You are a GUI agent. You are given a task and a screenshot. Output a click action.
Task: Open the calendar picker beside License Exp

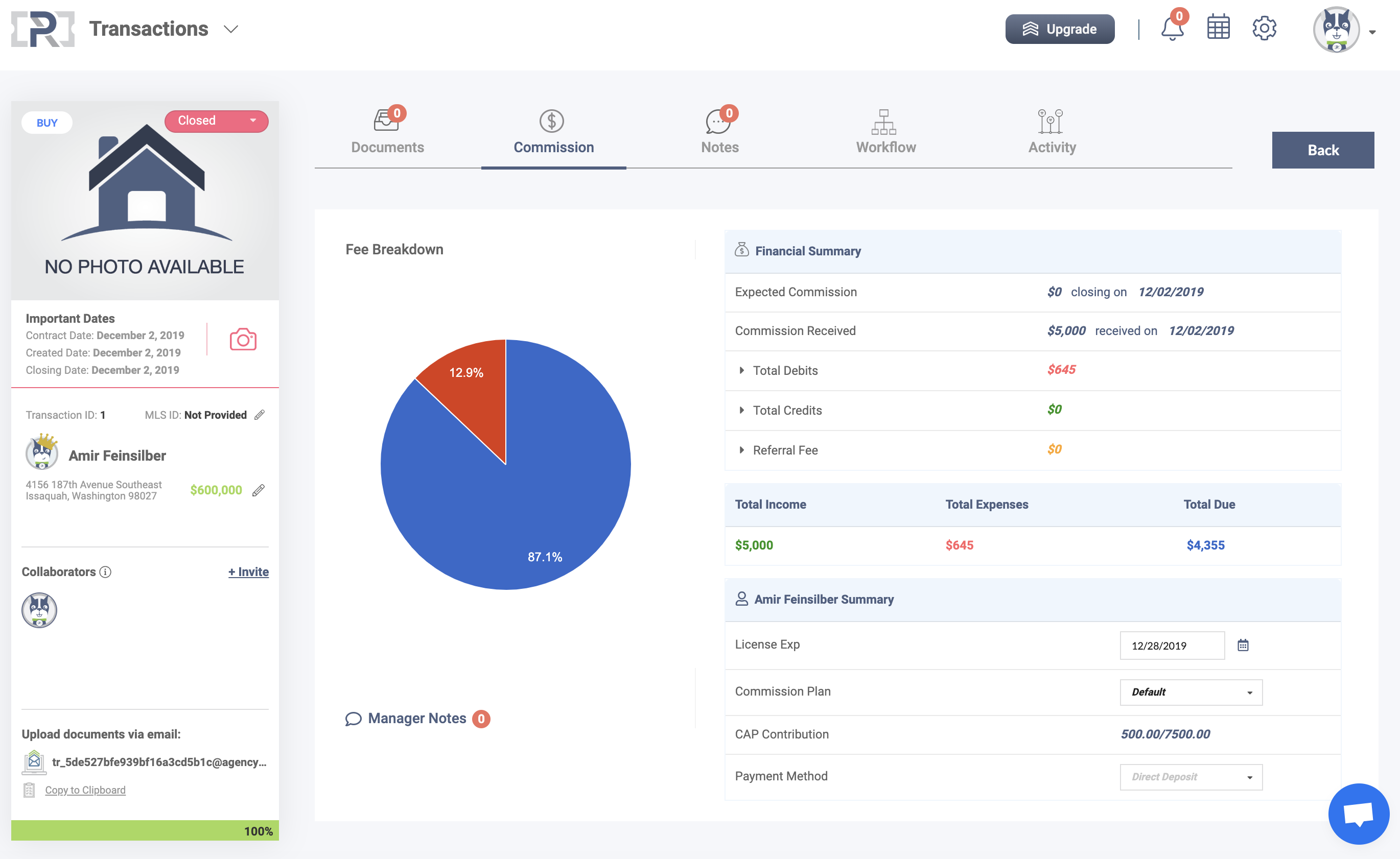tap(1244, 645)
